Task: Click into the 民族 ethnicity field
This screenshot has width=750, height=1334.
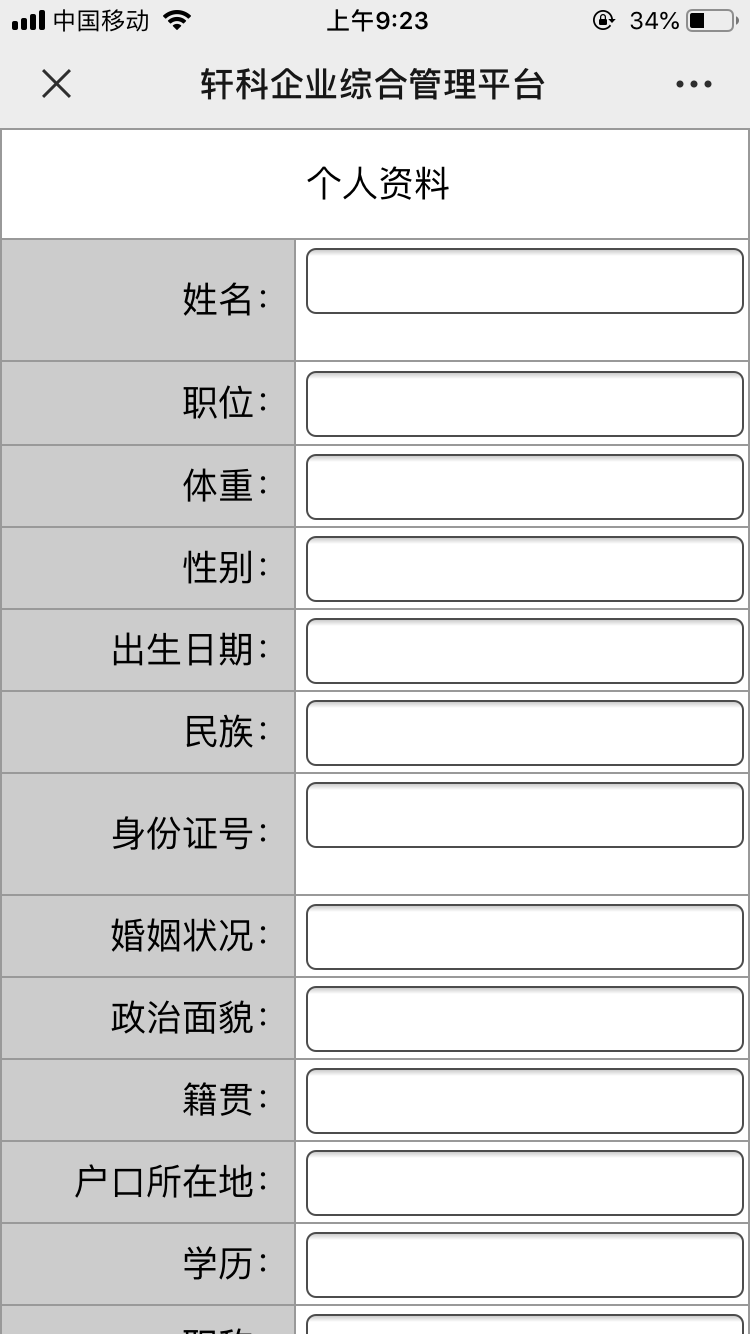Action: coord(524,733)
